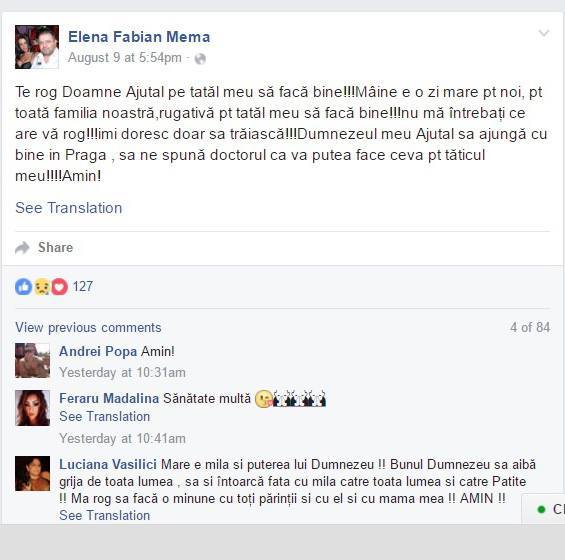Screen dimensions: 565x560
Task: Expand View previous comments
Action: click(x=88, y=328)
